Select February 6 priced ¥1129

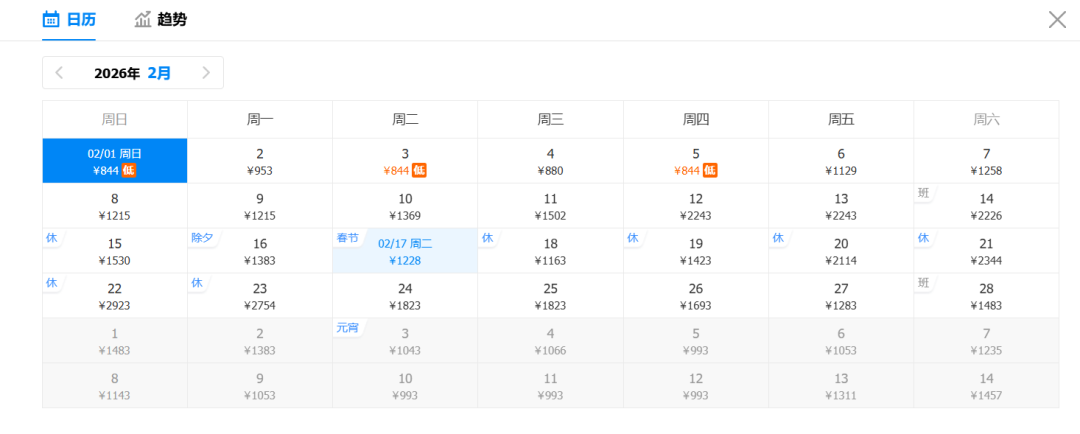pos(841,161)
